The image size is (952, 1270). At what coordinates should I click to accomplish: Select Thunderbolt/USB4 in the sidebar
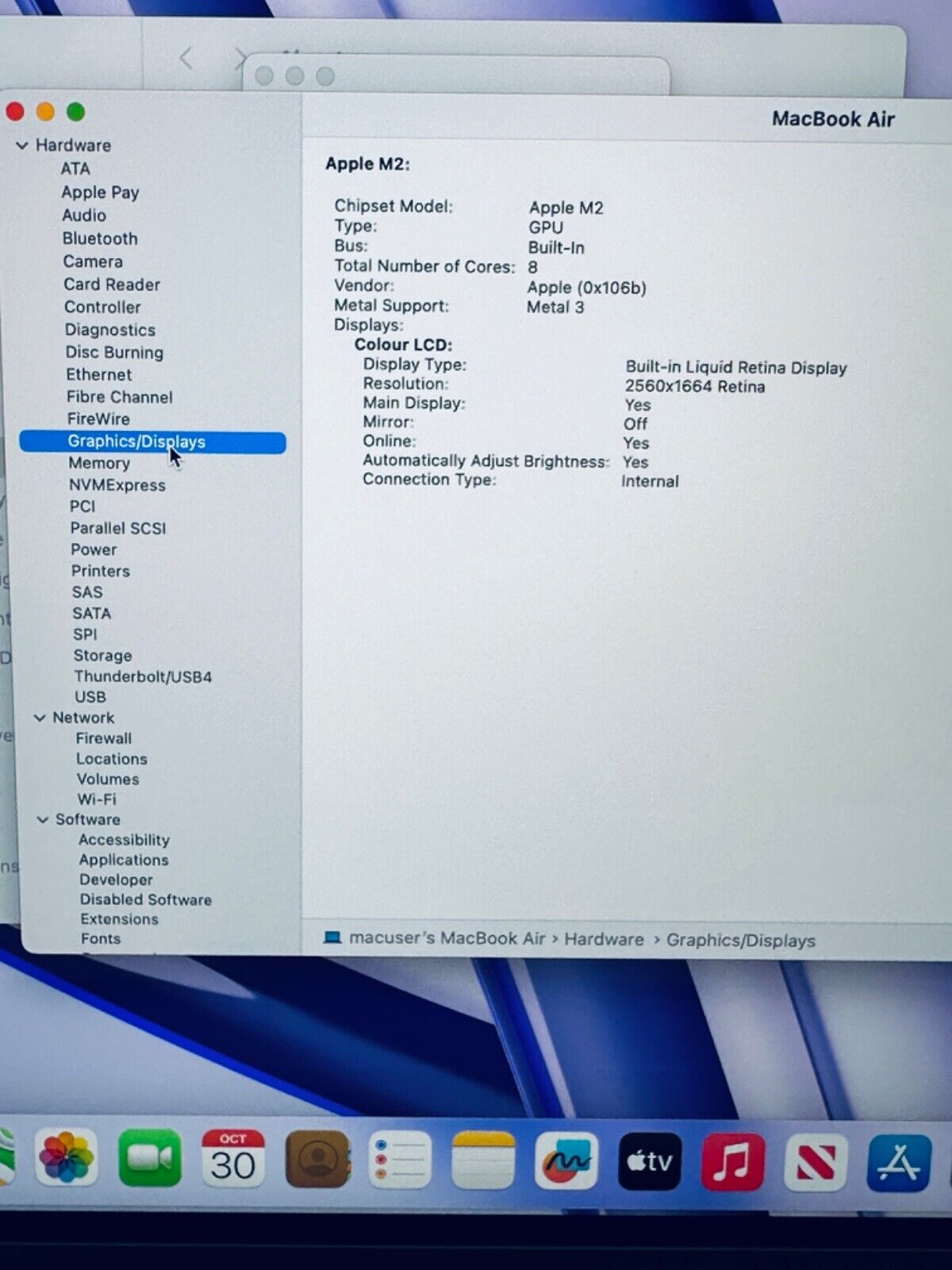[143, 677]
